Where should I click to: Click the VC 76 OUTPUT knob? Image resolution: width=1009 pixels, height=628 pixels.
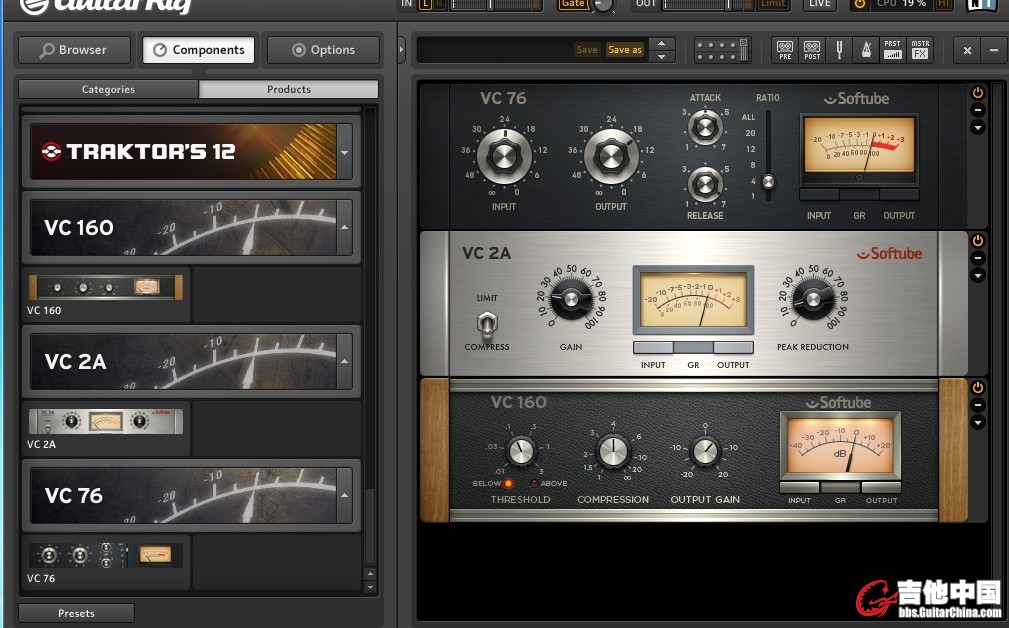point(611,156)
